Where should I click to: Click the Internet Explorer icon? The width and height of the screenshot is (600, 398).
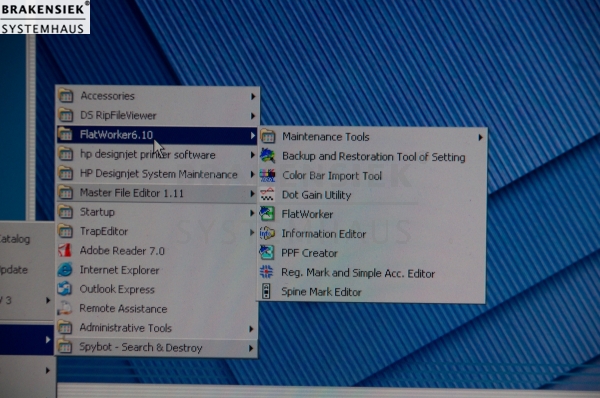click(x=65, y=270)
